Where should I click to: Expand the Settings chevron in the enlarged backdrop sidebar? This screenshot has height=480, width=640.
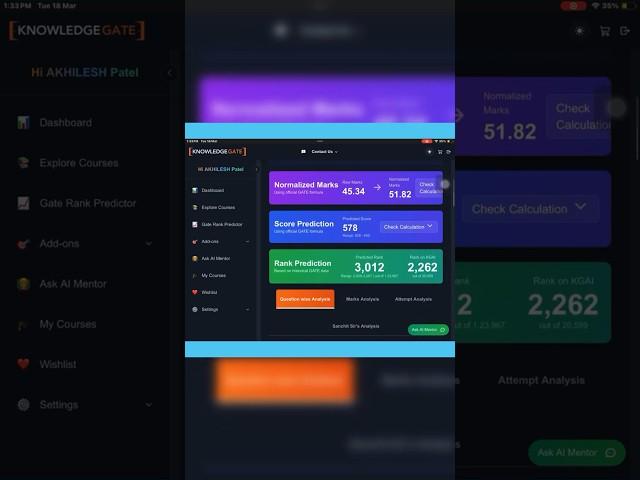[x=149, y=405]
